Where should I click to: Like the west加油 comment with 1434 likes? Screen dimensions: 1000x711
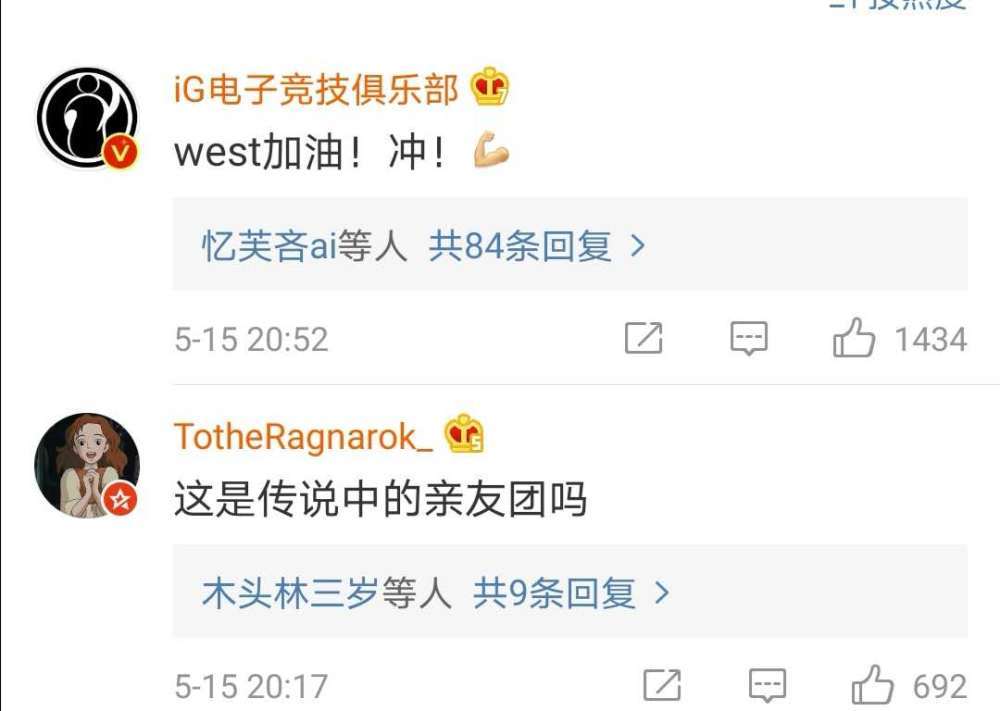(x=900, y=338)
